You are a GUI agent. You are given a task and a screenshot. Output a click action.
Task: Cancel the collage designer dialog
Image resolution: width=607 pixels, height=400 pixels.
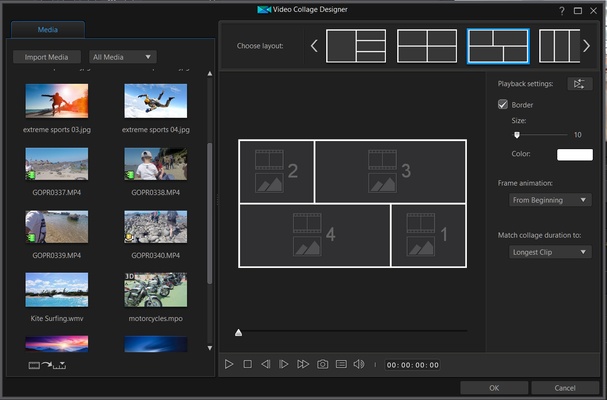pyautogui.click(x=564, y=388)
